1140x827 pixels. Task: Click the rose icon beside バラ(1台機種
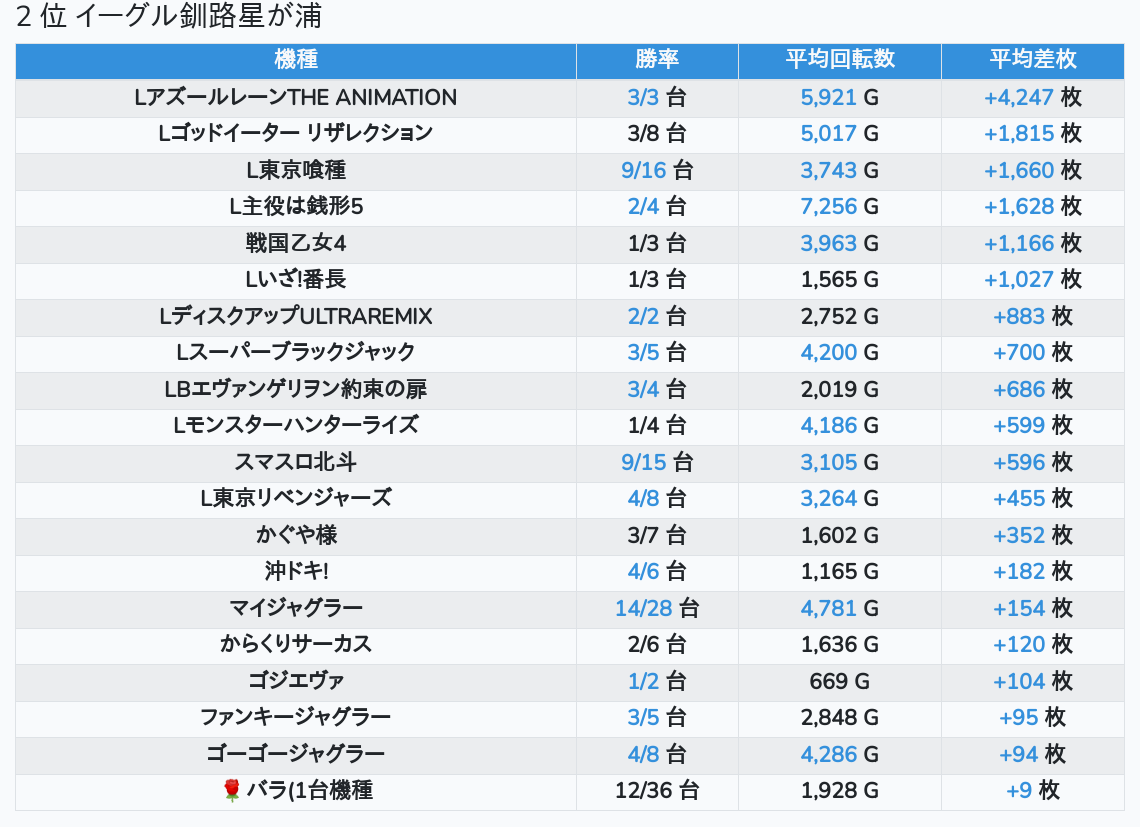[x=231, y=791]
